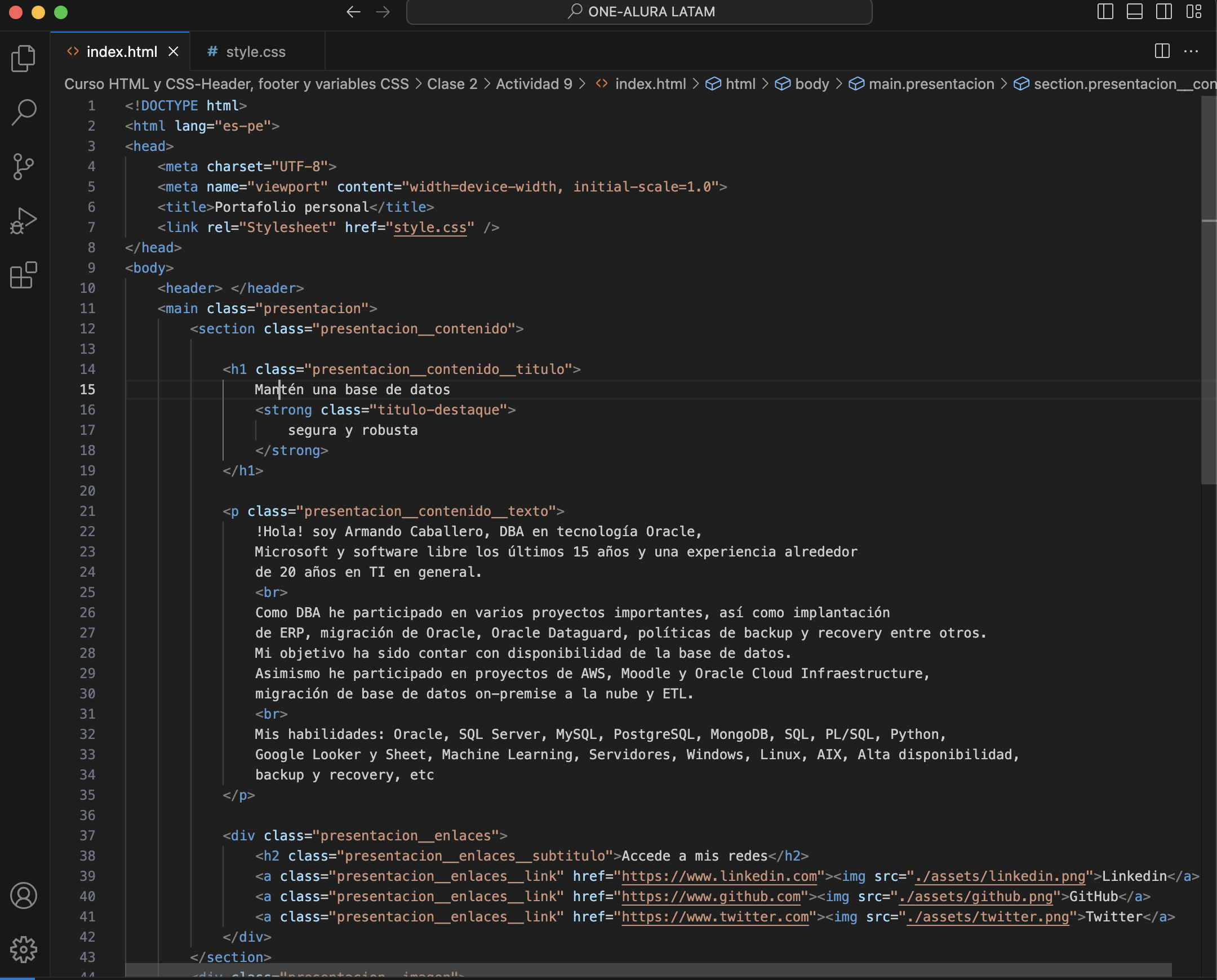The height and width of the screenshot is (980, 1217).
Task: Open breadcrumb 'Curso HTML y CSS-Header, footer y variables CSS'
Action: point(237,84)
